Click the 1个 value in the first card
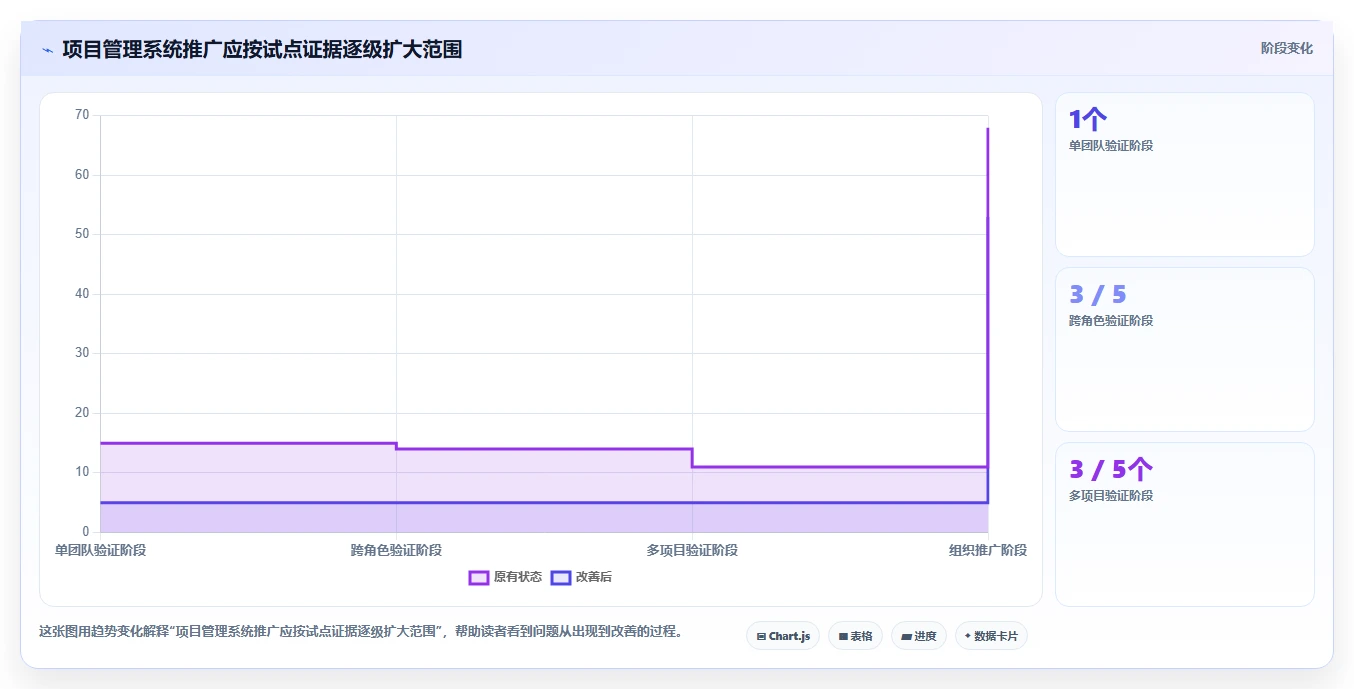Screen dimensions: 1354x689 1088,120
